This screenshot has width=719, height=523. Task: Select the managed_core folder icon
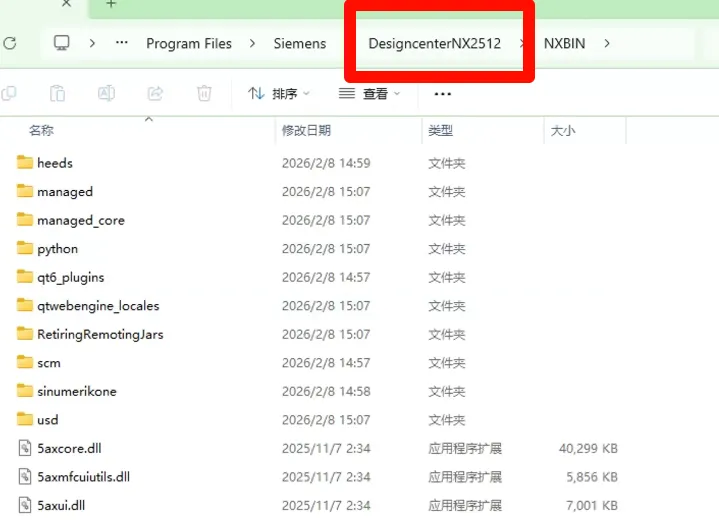coord(25,220)
